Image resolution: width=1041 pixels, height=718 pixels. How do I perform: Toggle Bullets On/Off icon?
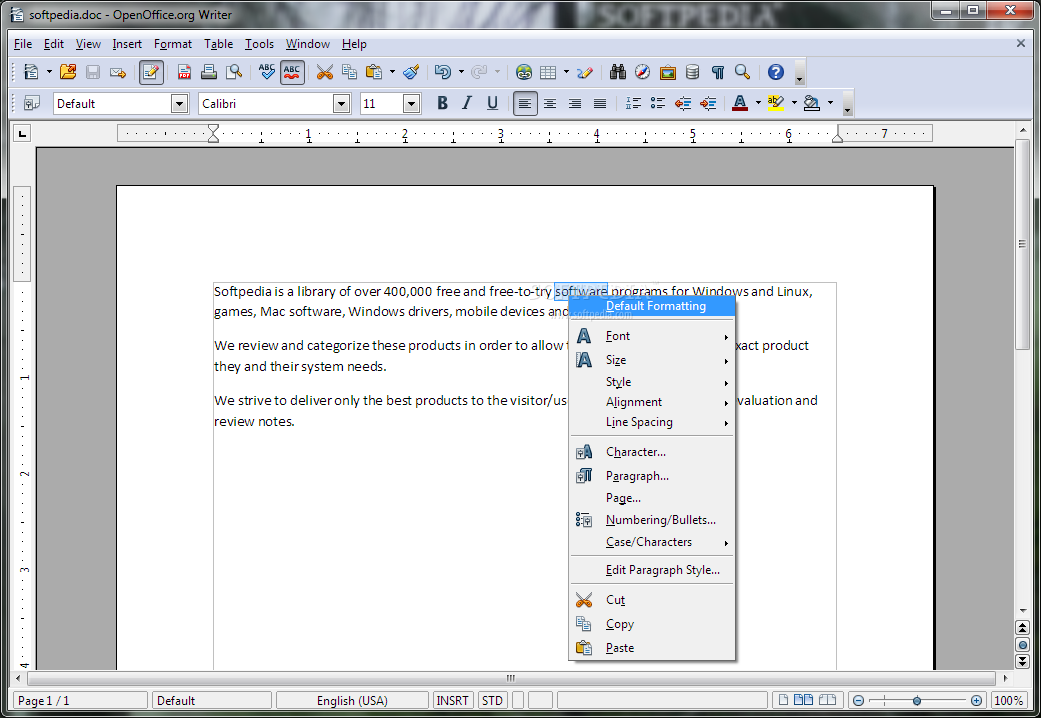(x=657, y=103)
